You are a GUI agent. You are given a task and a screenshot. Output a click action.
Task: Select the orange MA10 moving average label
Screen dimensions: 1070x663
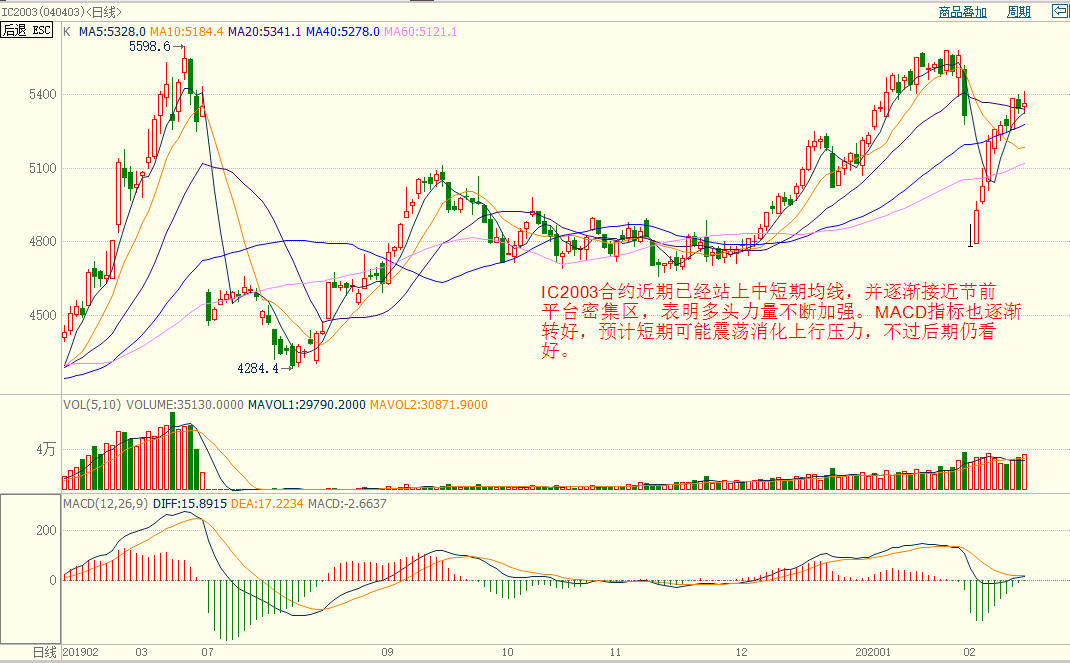coord(187,32)
